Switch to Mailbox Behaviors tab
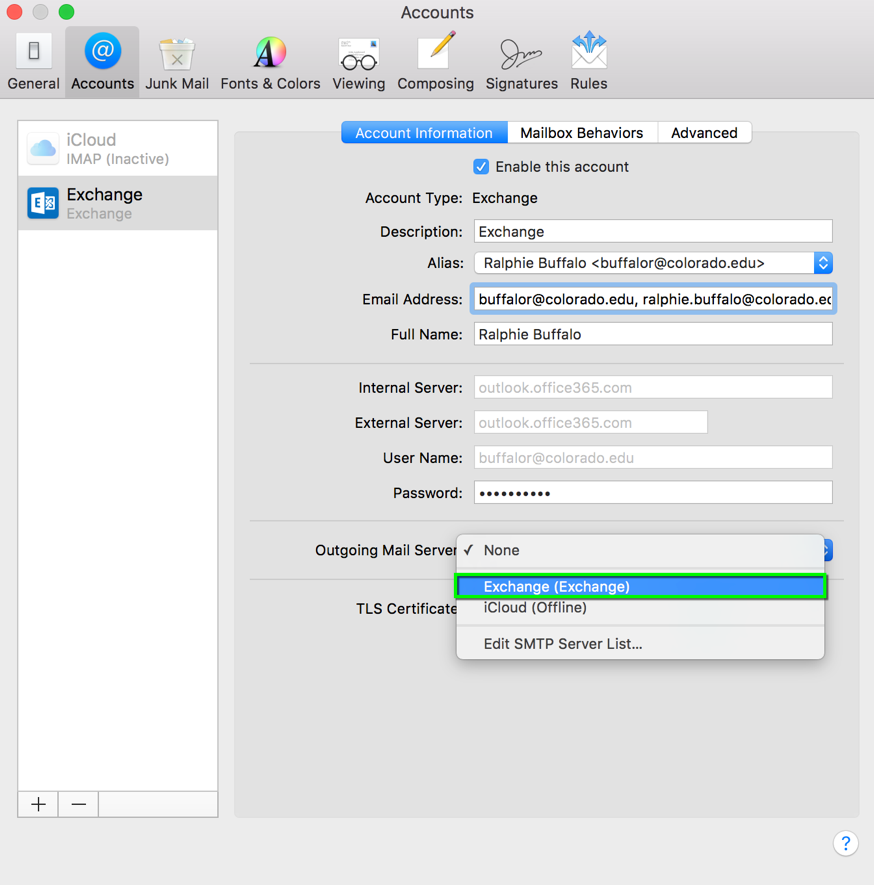 tap(582, 133)
